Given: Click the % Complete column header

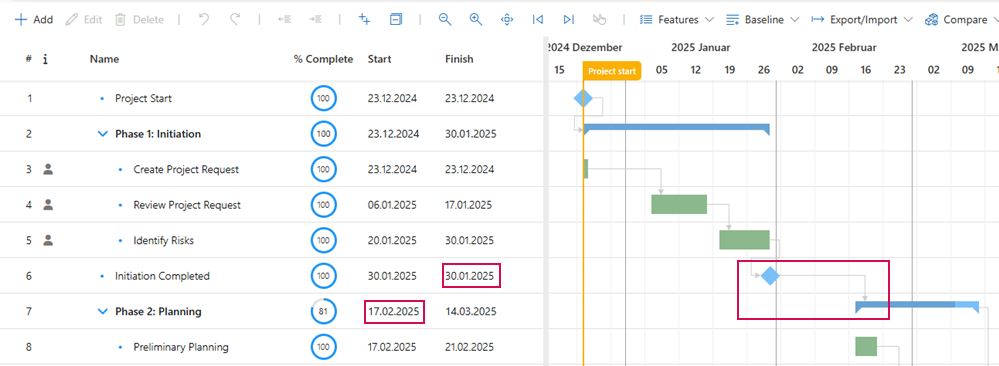Looking at the screenshot, I should coord(323,59).
